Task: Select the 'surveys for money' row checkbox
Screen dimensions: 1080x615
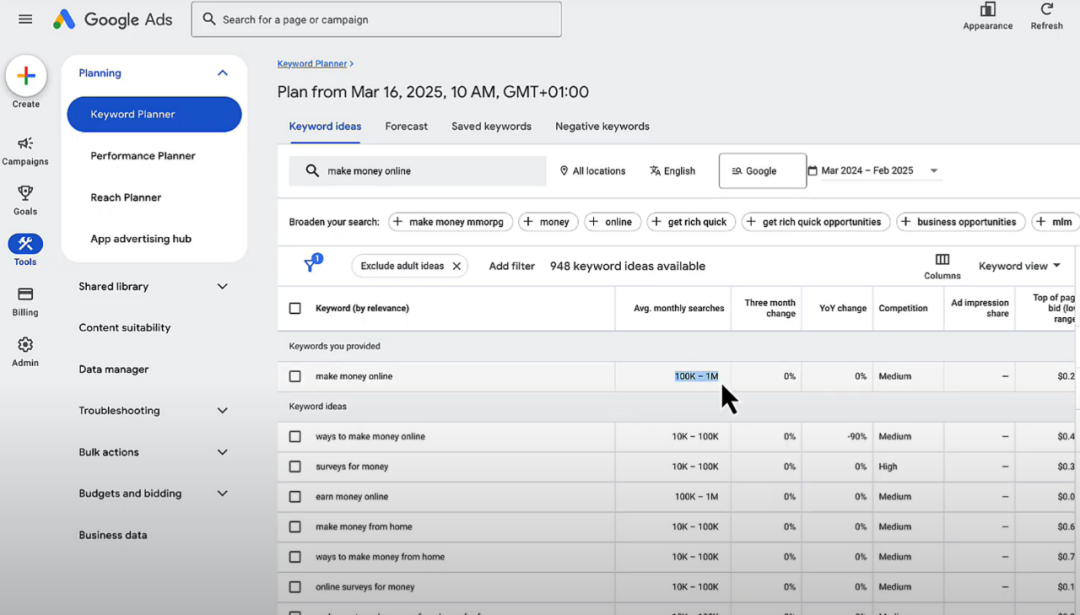Action: (295, 467)
